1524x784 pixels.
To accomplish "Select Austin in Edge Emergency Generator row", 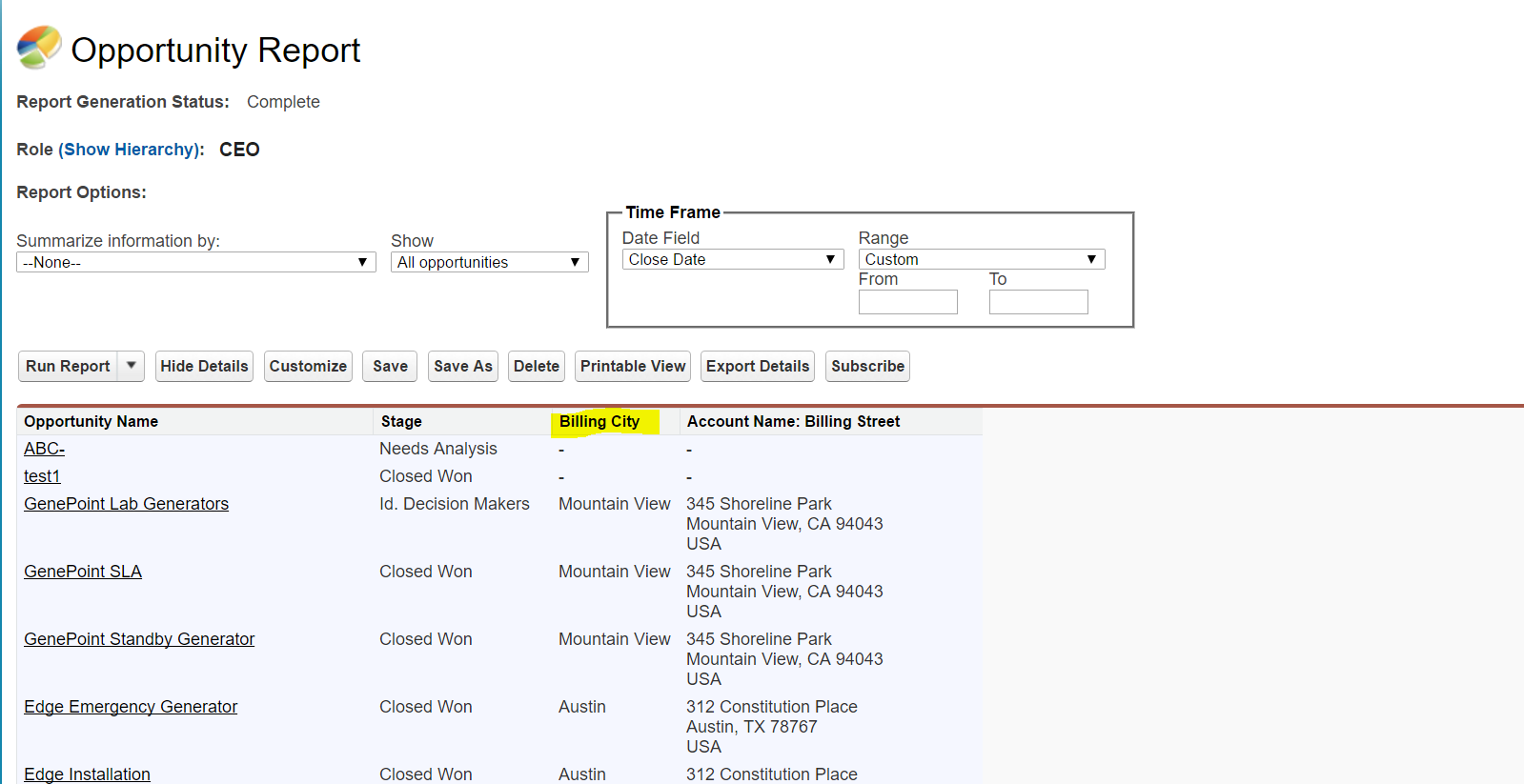I will click(x=582, y=707).
